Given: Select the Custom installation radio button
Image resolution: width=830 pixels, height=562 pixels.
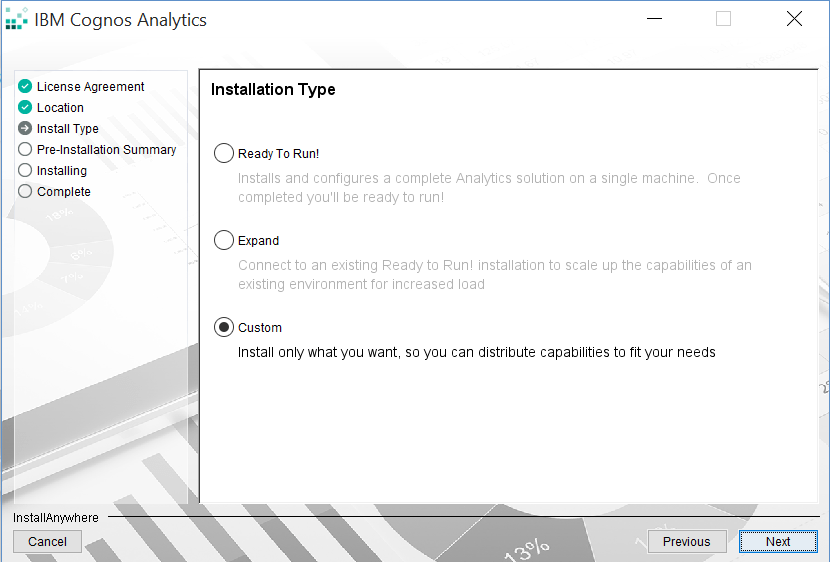Looking at the screenshot, I should point(224,327).
